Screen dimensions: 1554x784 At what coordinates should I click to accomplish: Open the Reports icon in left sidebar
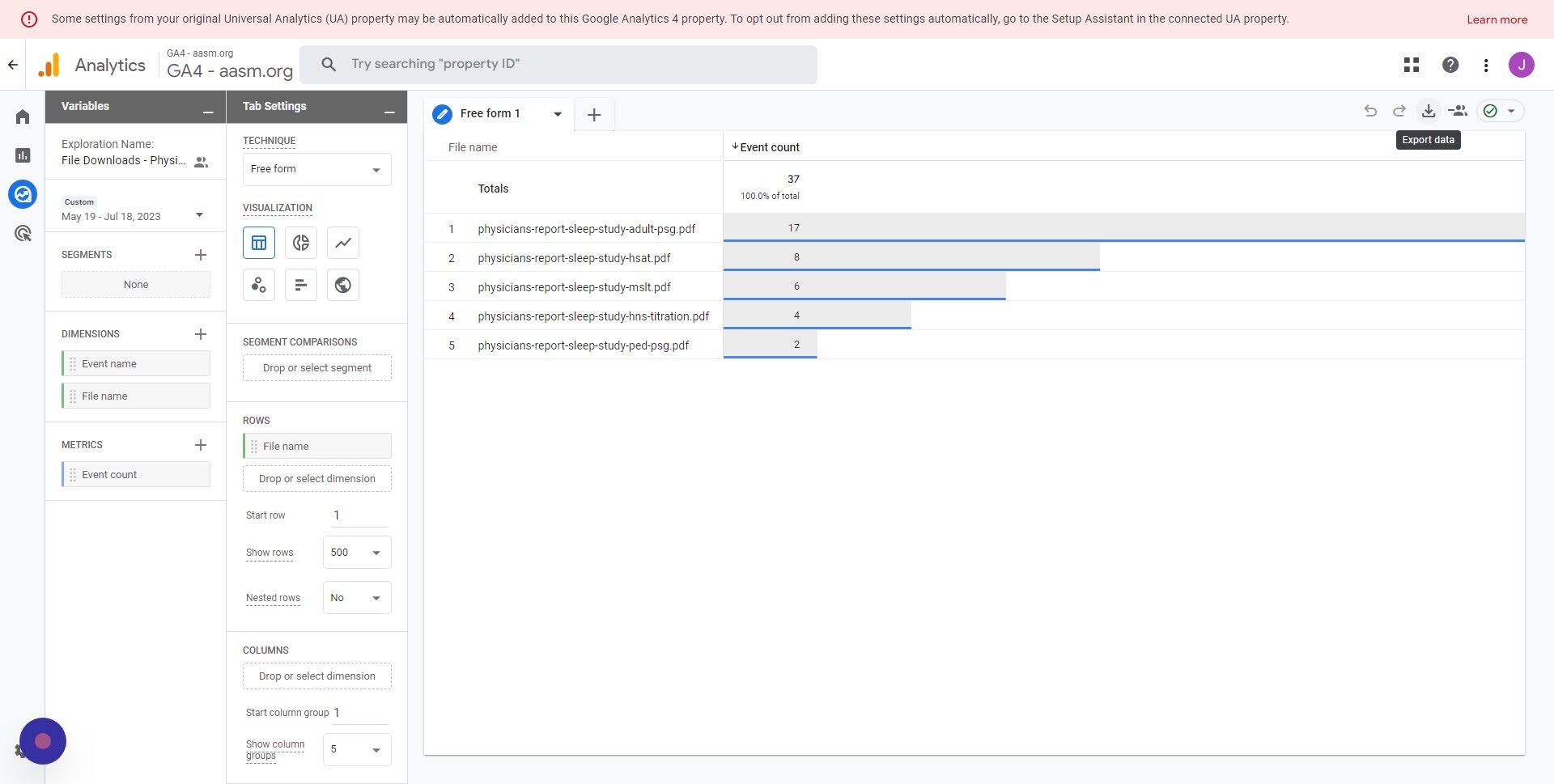(x=23, y=155)
